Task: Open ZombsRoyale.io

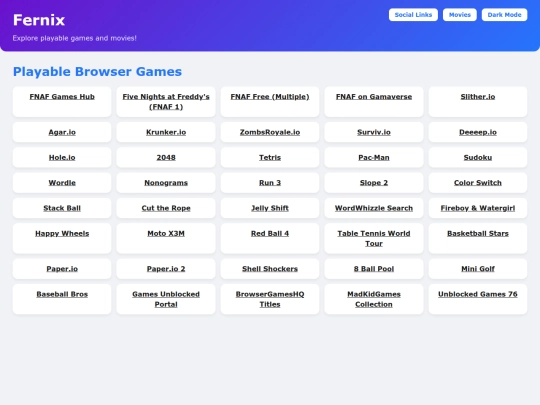Action: pos(270,132)
